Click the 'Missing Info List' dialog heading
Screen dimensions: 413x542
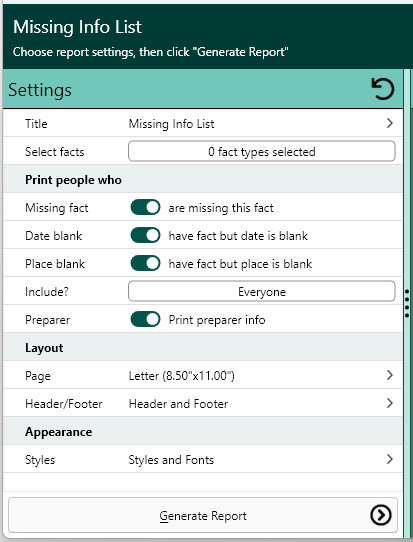[x=77, y=27]
